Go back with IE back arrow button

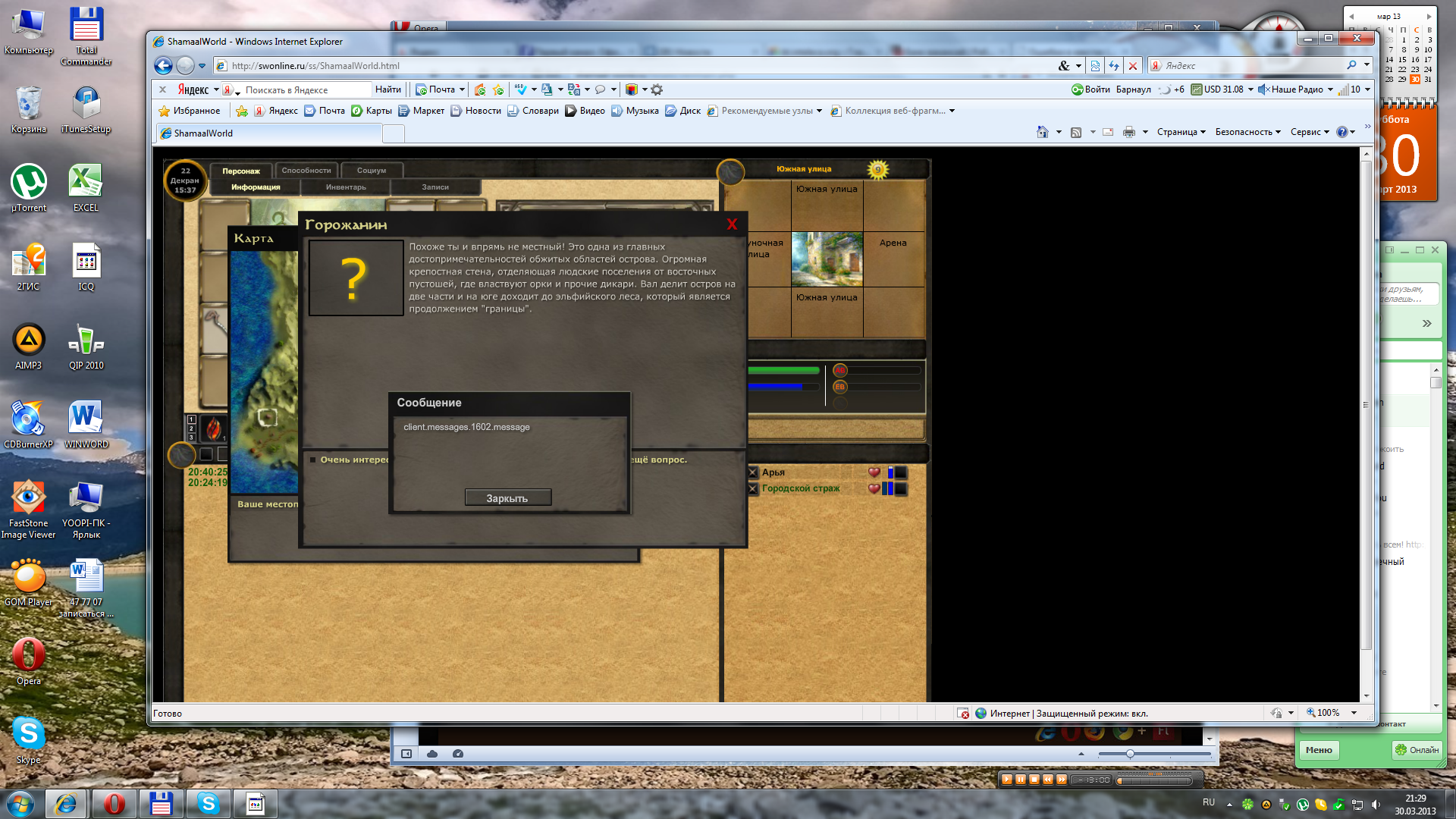click(163, 66)
